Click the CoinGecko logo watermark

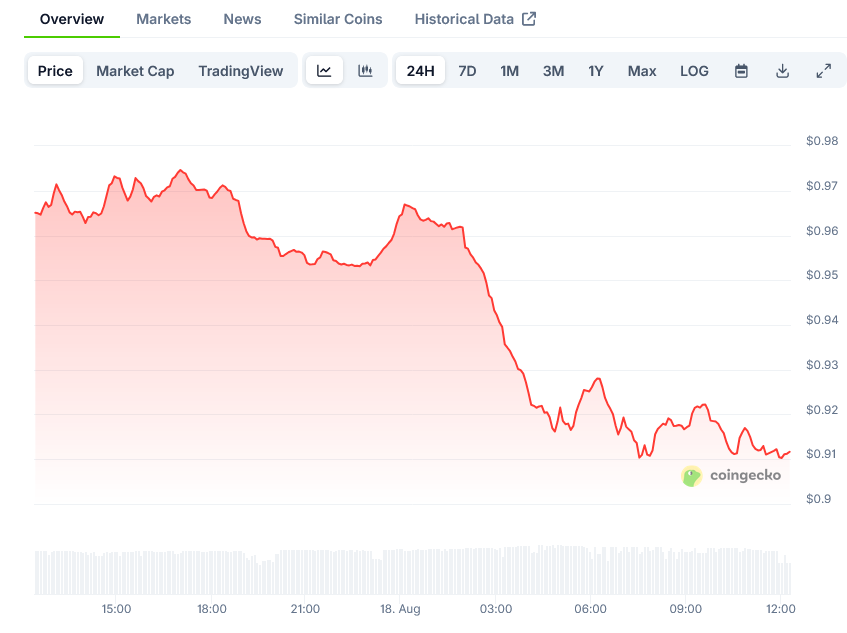tap(731, 476)
